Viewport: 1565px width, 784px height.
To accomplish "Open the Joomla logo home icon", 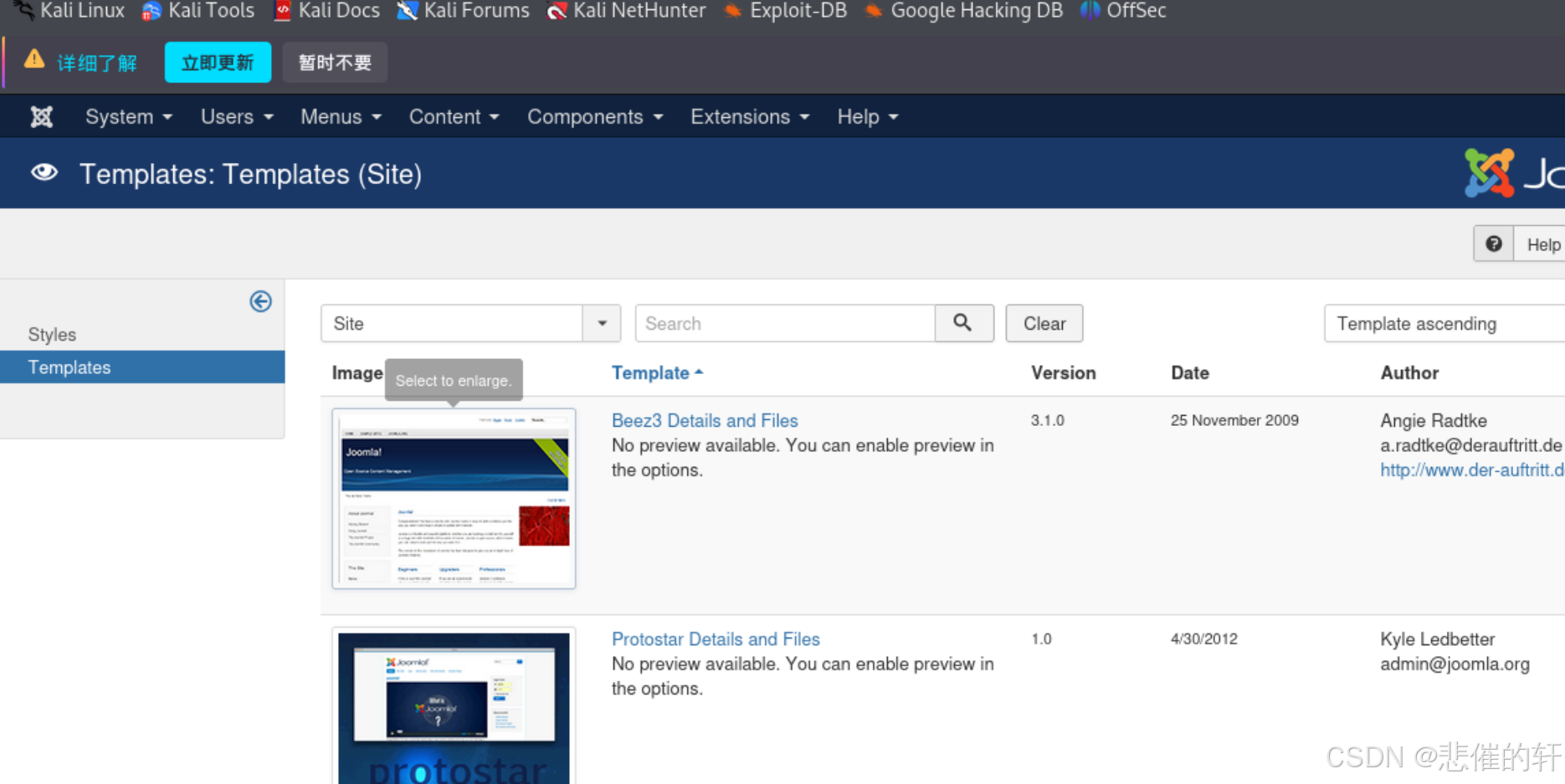I will tap(41, 116).
